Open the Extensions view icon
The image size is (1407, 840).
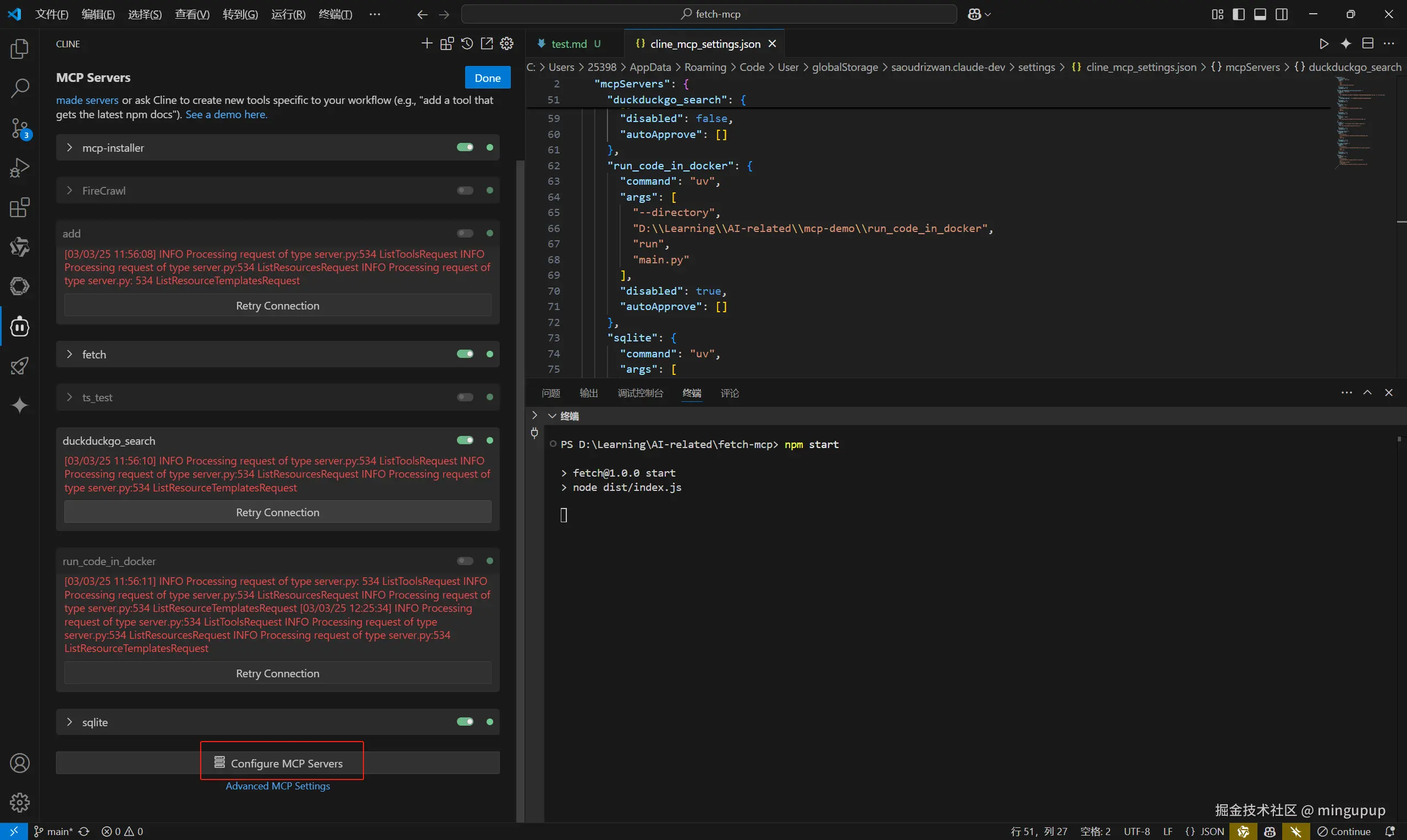[20, 208]
